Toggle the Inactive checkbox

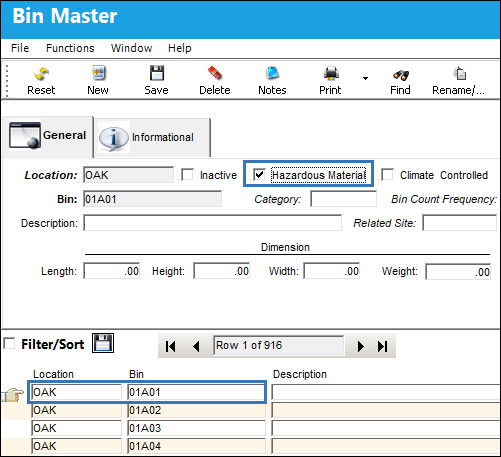click(x=187, y=175)
